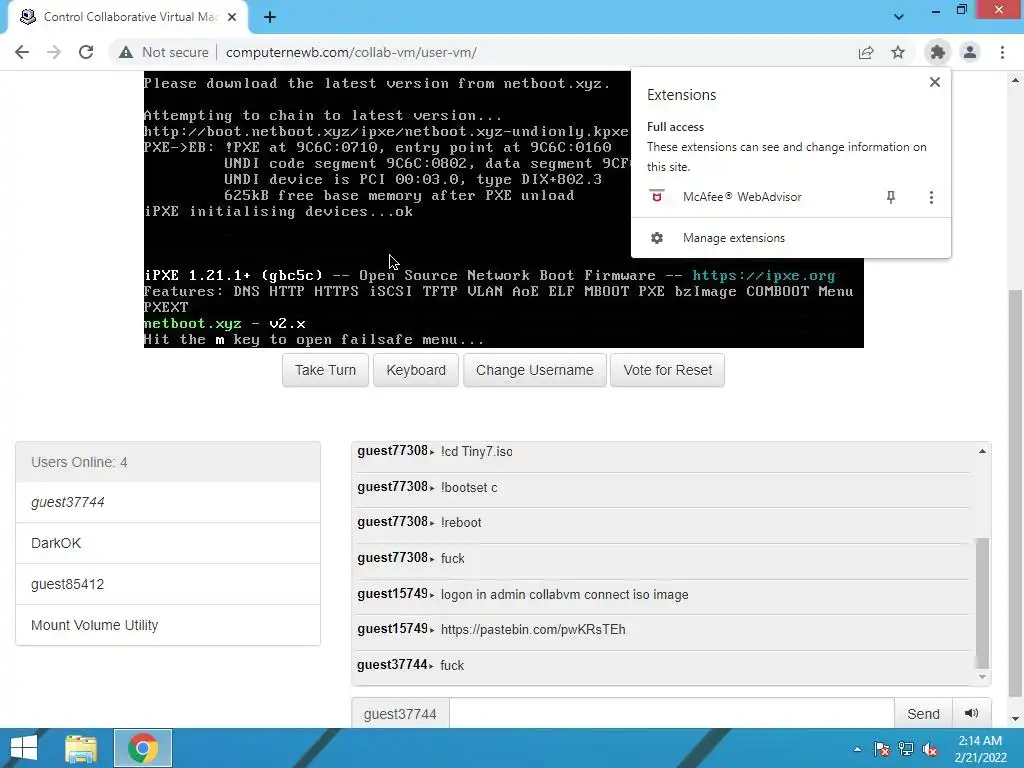Open the Chrome profile icon
The image size is (1024, 768).
coord(970,52)
